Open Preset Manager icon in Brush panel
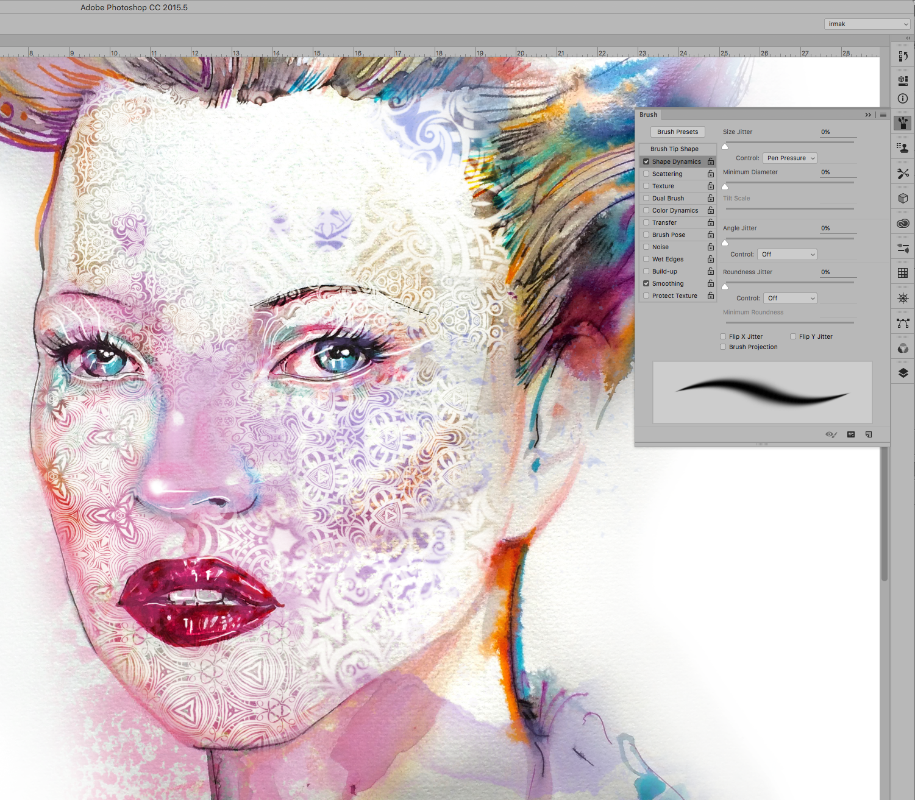This screenshot has height=800, width=915. pos(851,434)
